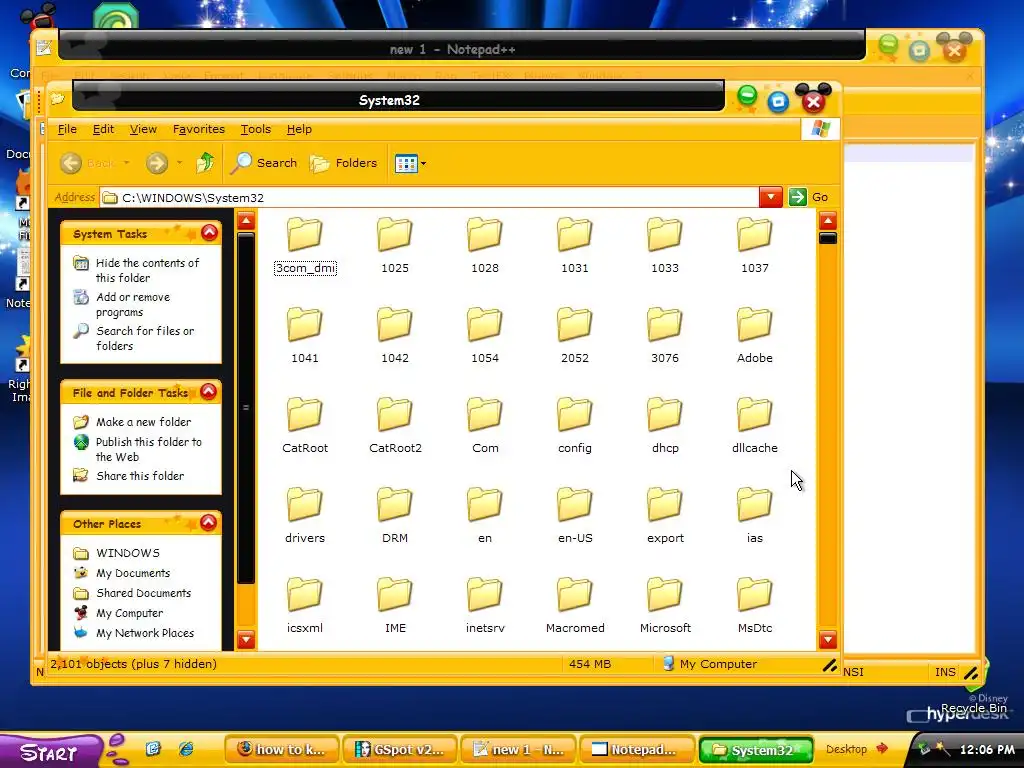The height and width of the screenshot is (768, 1024).
Task: Click Share this folder link
Action: tap(140, 476)
